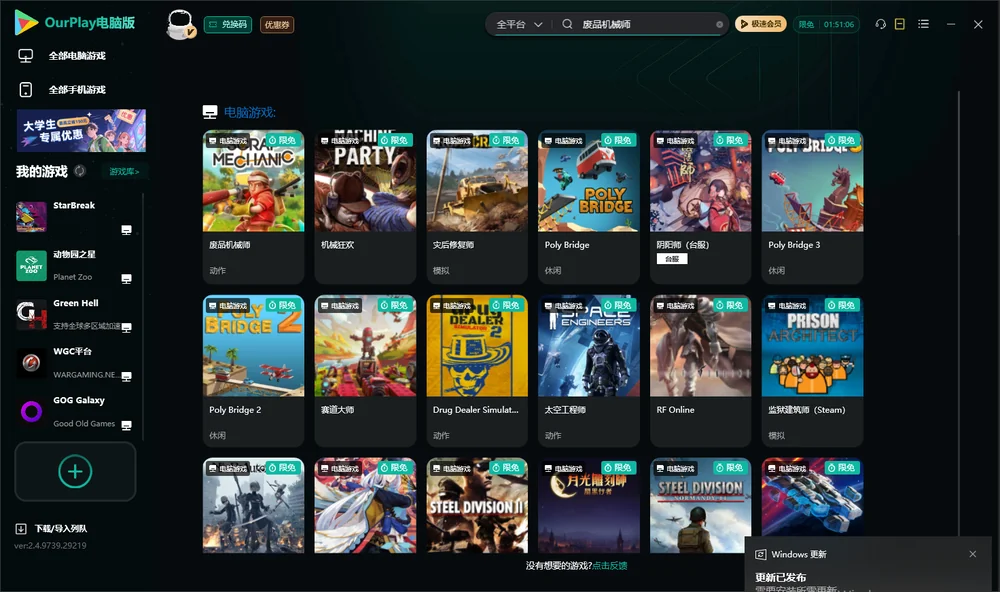Image resolution: width=1000 pixels, height=592 pixels.
Task: Open the 大学生专属优惠 banner
Action: pos(81,131)
